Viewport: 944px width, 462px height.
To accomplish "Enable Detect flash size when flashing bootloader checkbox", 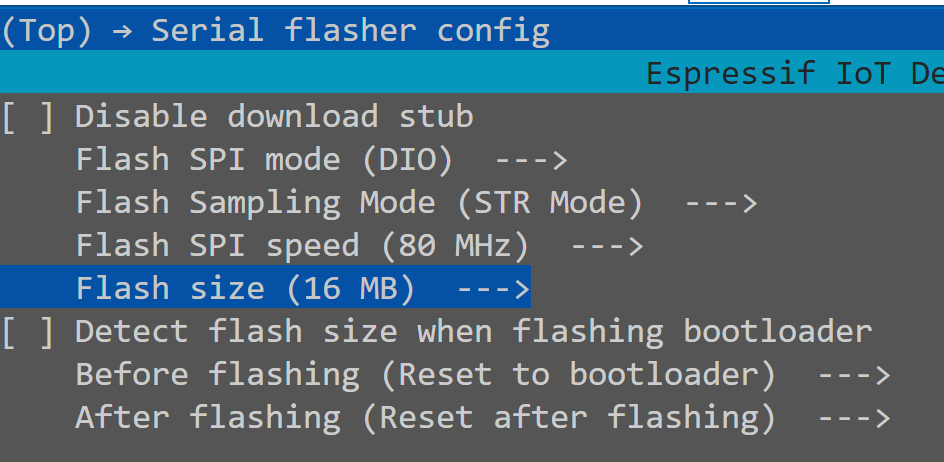I will (x=28, y=332).
